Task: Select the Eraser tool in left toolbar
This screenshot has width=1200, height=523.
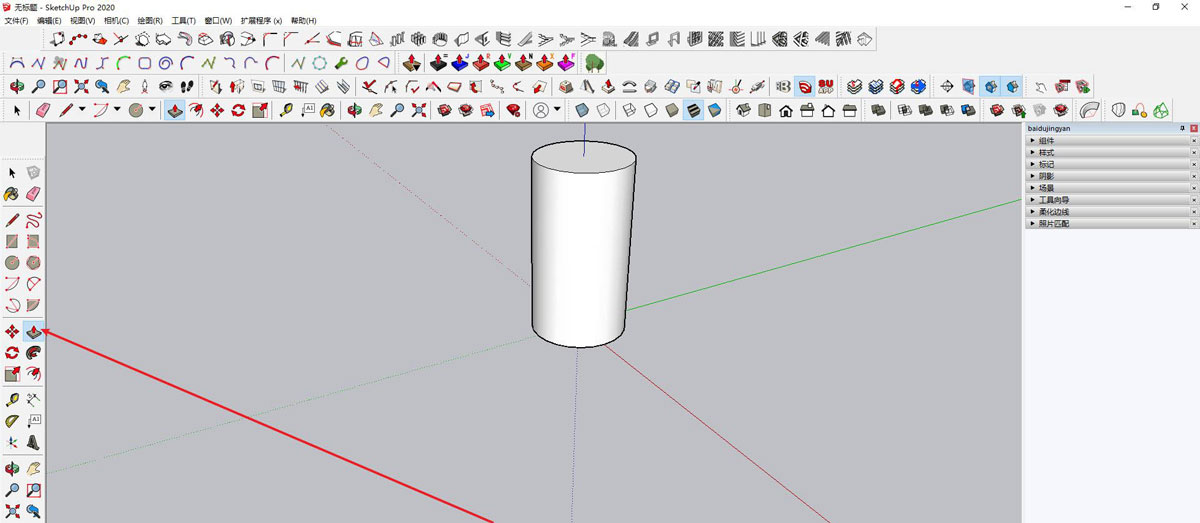Action: pos(33,193)
